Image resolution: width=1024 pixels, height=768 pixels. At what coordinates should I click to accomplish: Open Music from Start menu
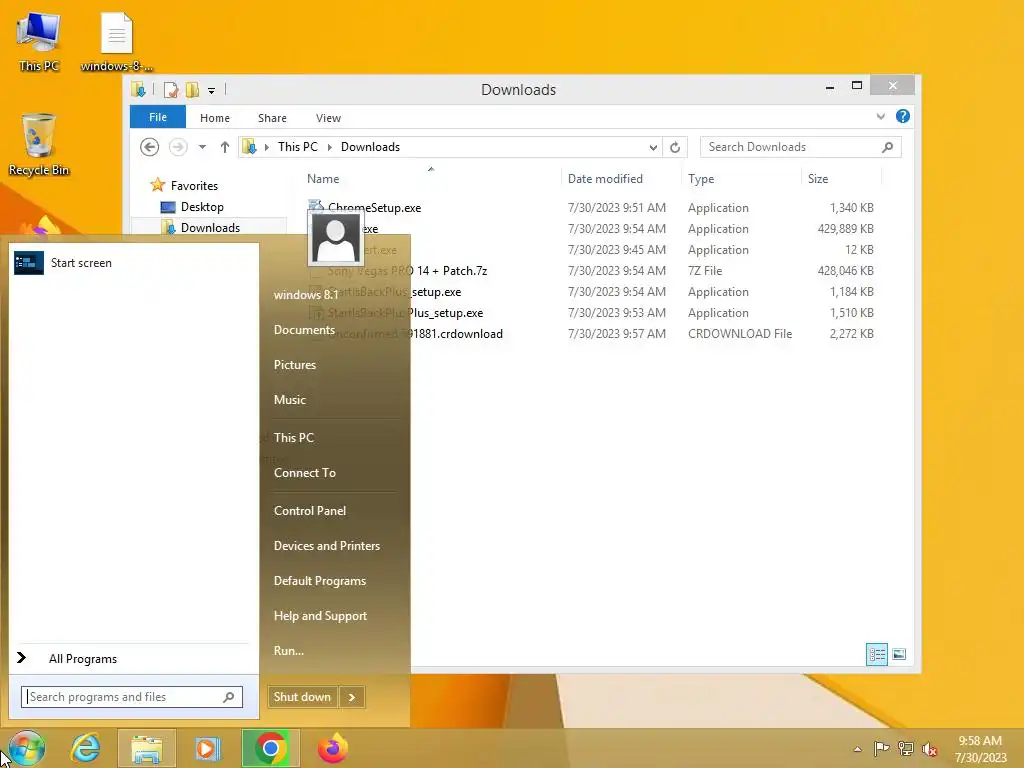coord(289,400)
